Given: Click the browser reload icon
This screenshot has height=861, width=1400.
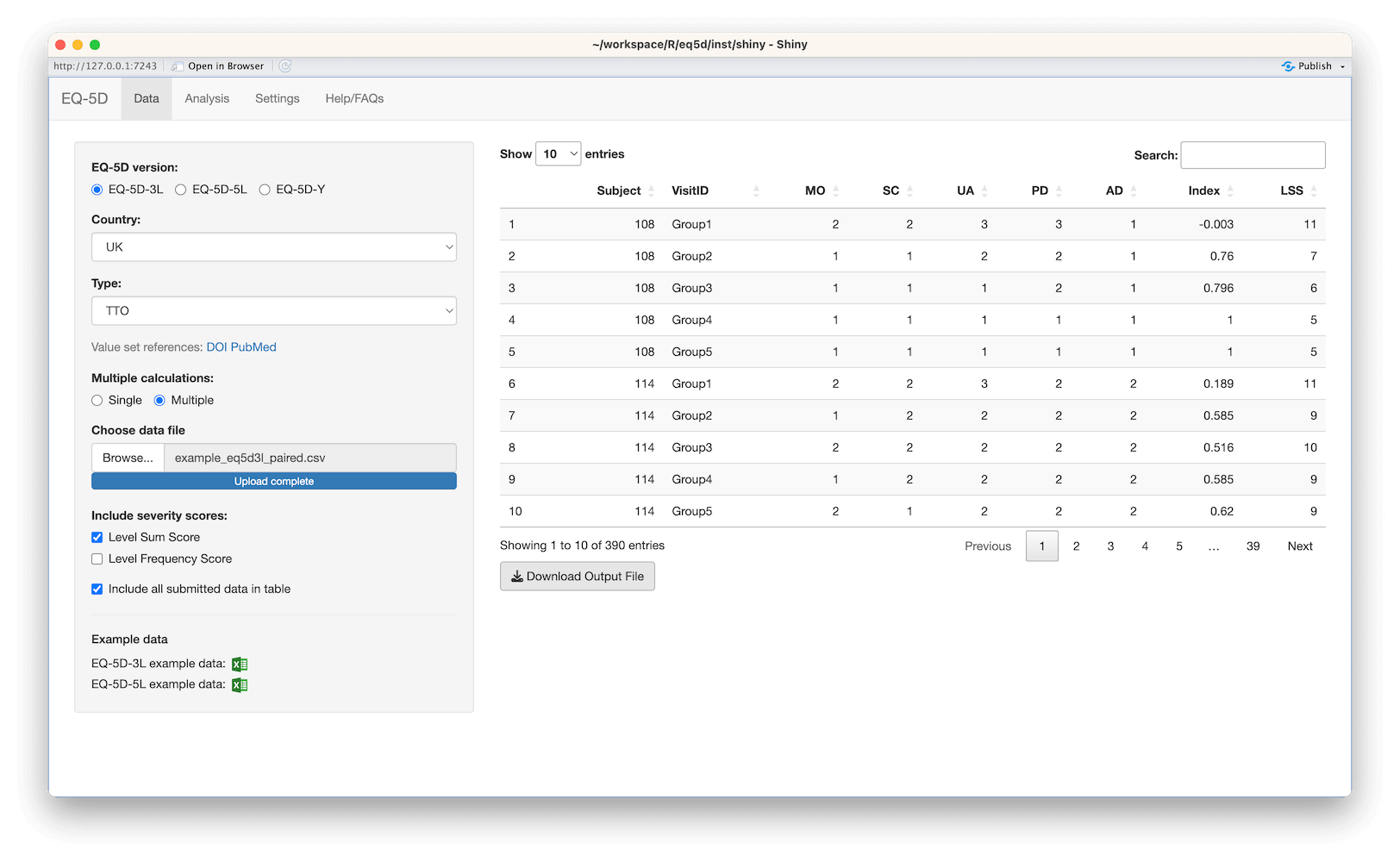Looking at the screenshot, I should coord(285,66).
